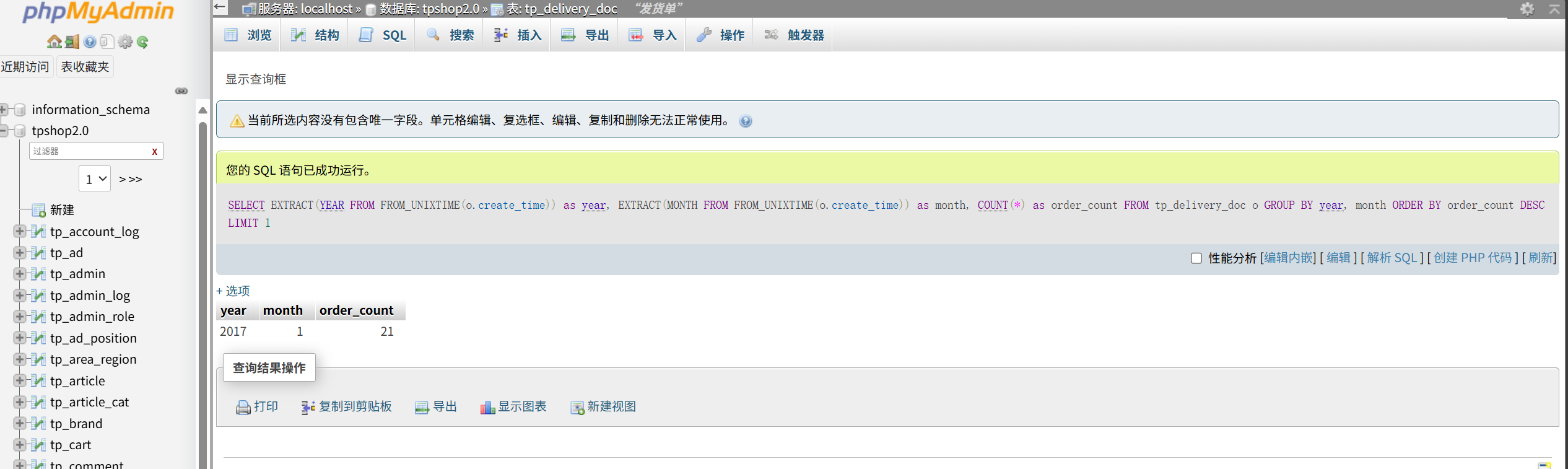Expand the + 选项 options link

[x=233, y=291]
